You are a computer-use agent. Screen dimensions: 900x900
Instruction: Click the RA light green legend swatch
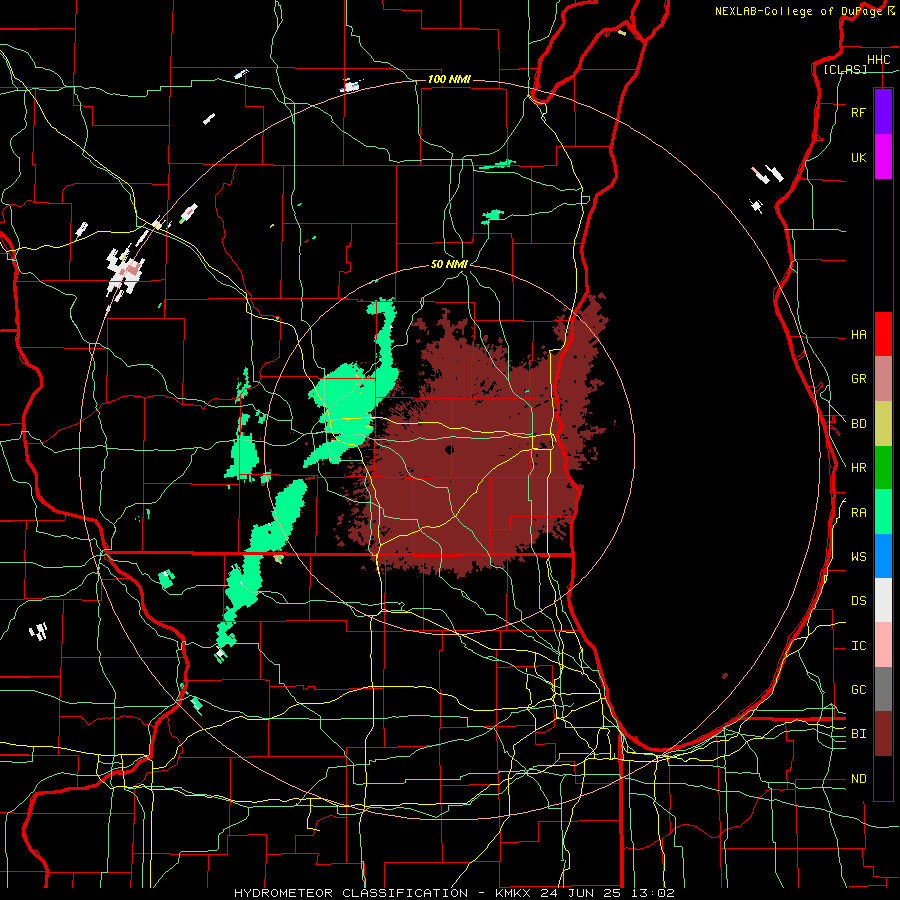(x=883, y=512)
